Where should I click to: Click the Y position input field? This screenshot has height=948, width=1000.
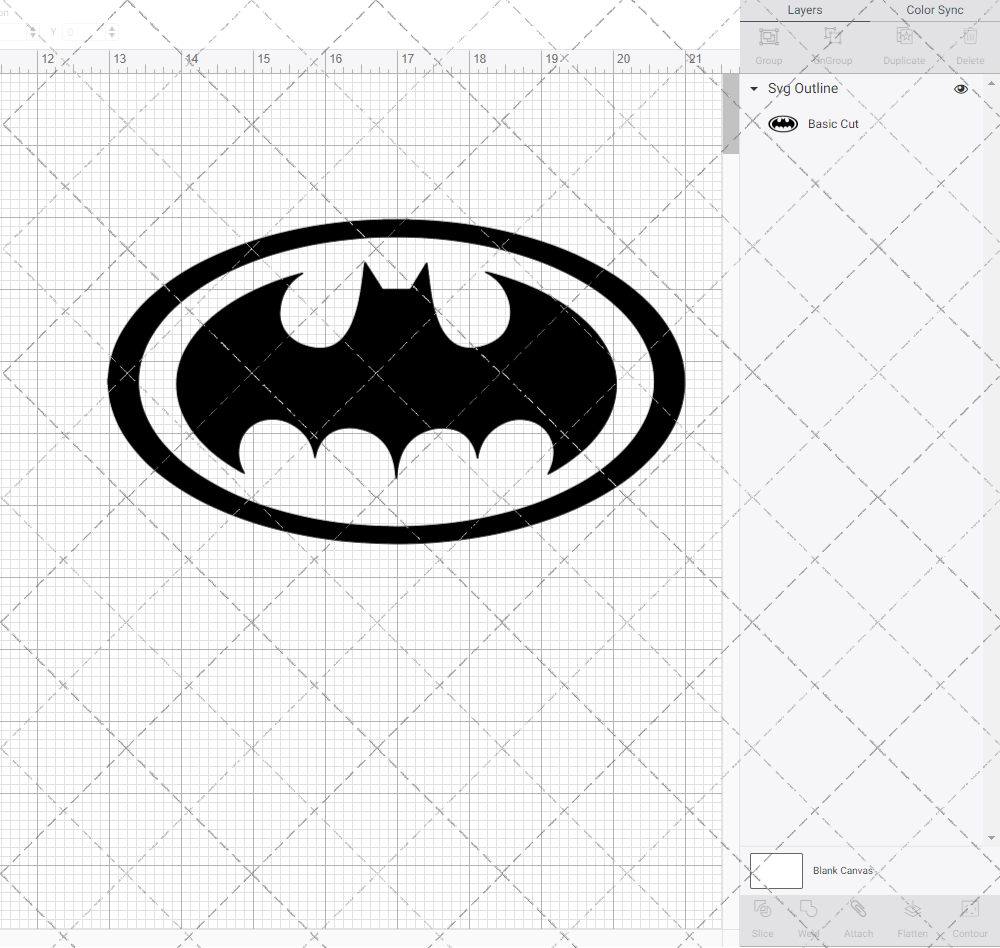[82, 32]
